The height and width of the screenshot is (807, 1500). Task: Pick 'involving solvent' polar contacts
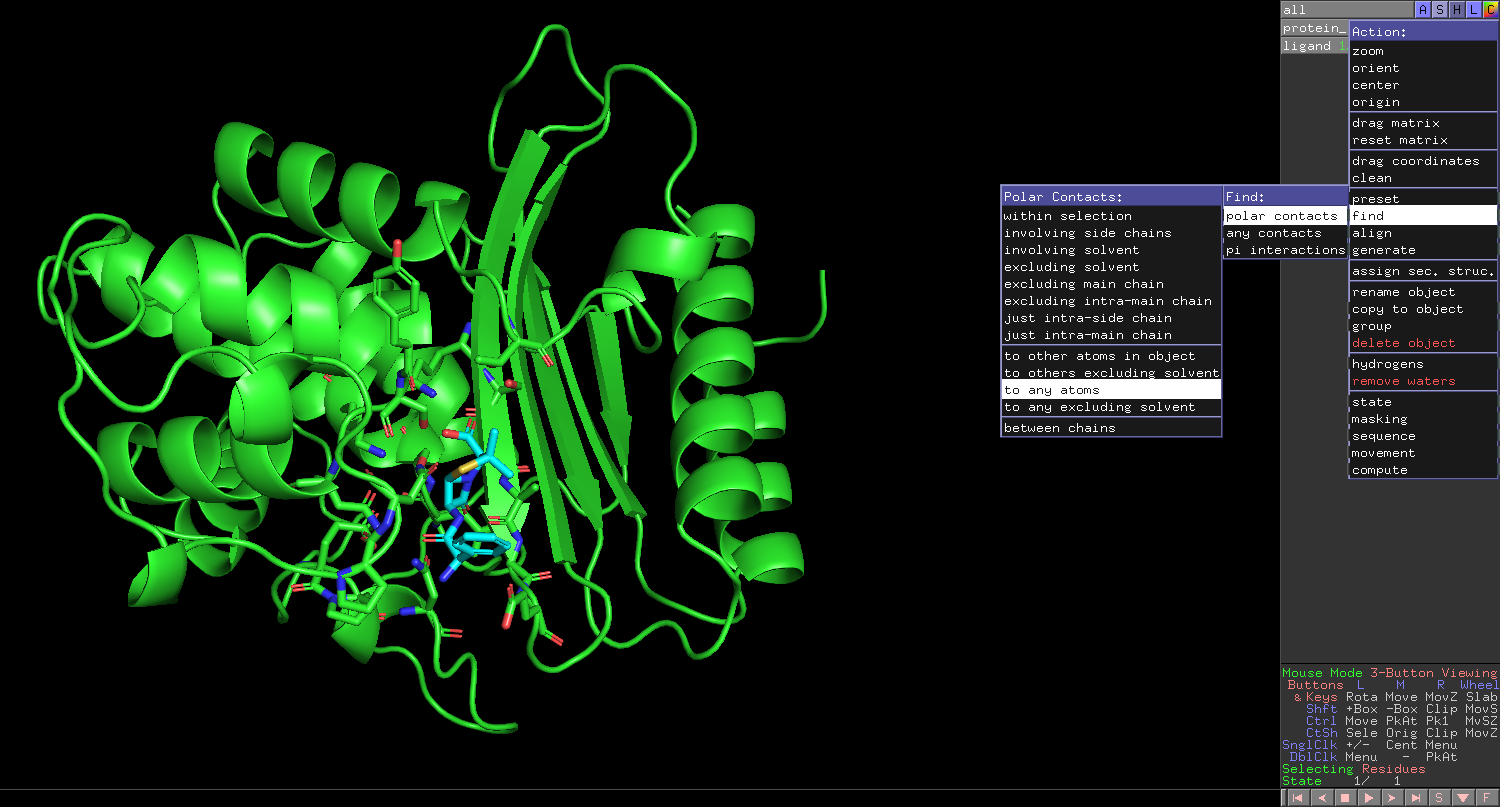click(x=1112, y=250)
